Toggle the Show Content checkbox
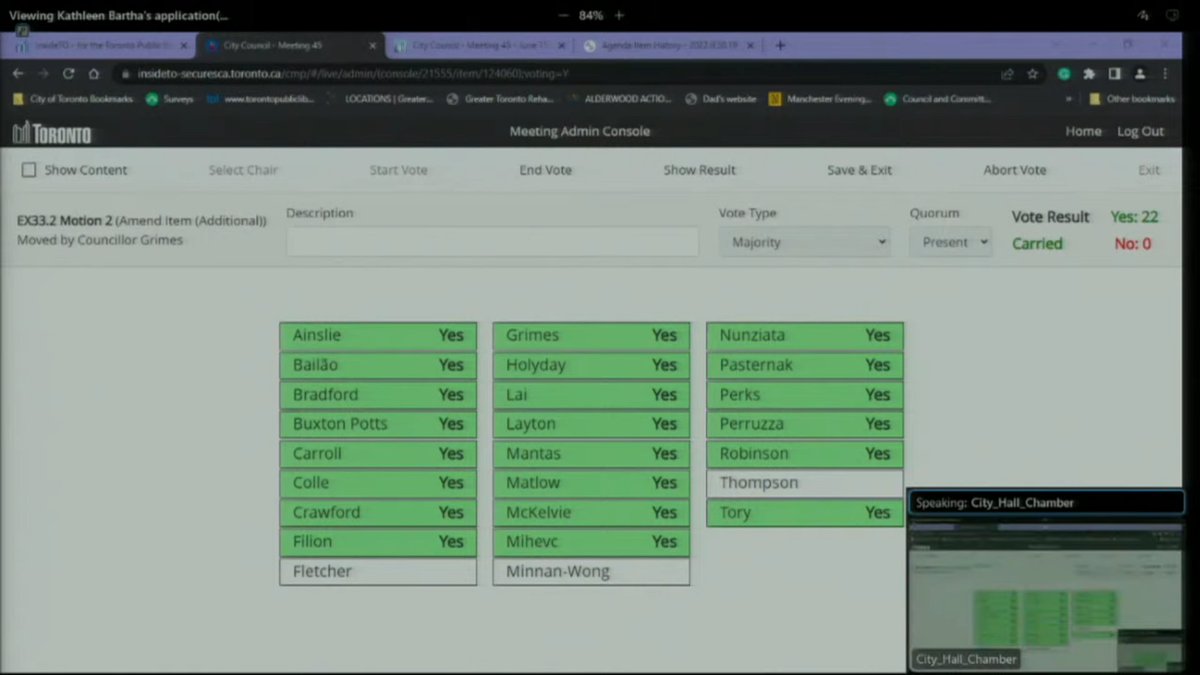 click(29, 170)
